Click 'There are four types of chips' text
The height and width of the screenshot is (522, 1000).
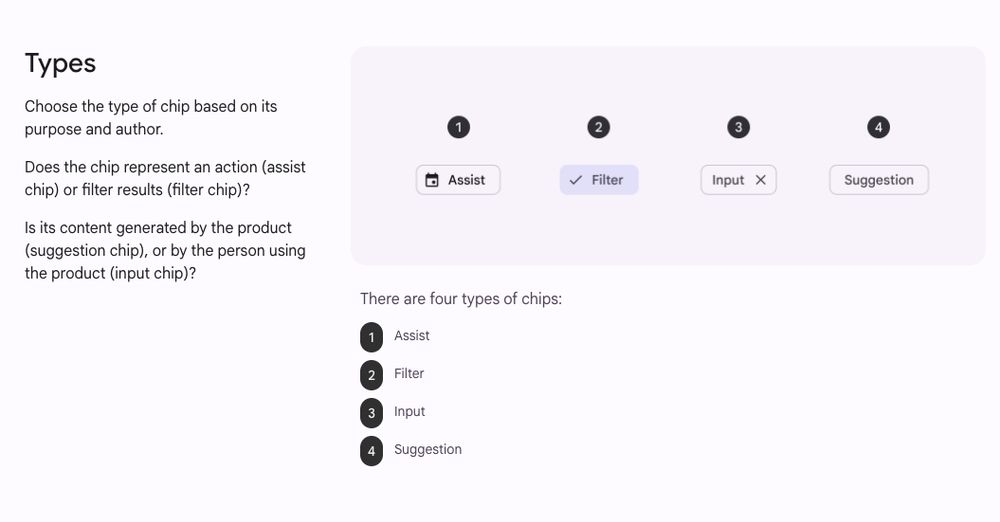pyautogui.click(x=460, y=299)
